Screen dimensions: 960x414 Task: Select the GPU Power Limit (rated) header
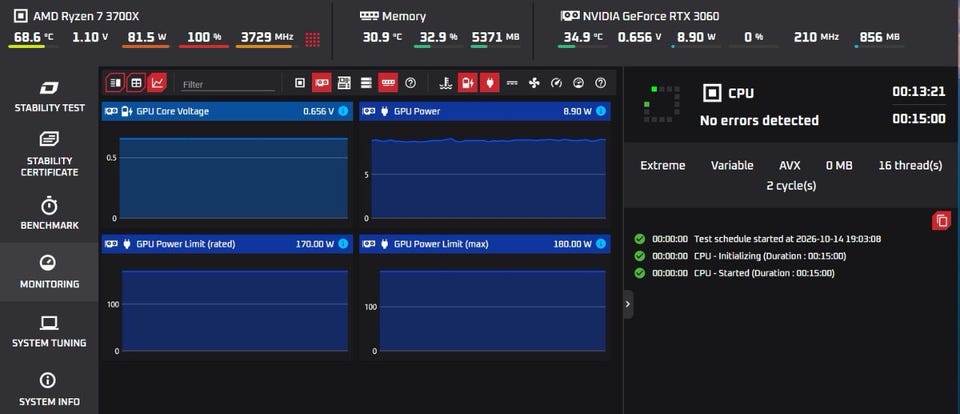[x=227, y=244]
